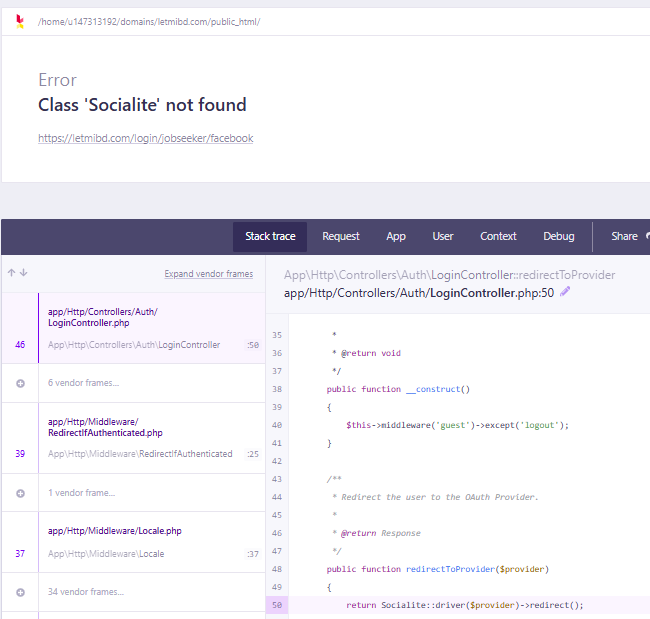Select the Stack trace tab
The image size is (650, 619).
coord(270,237)
